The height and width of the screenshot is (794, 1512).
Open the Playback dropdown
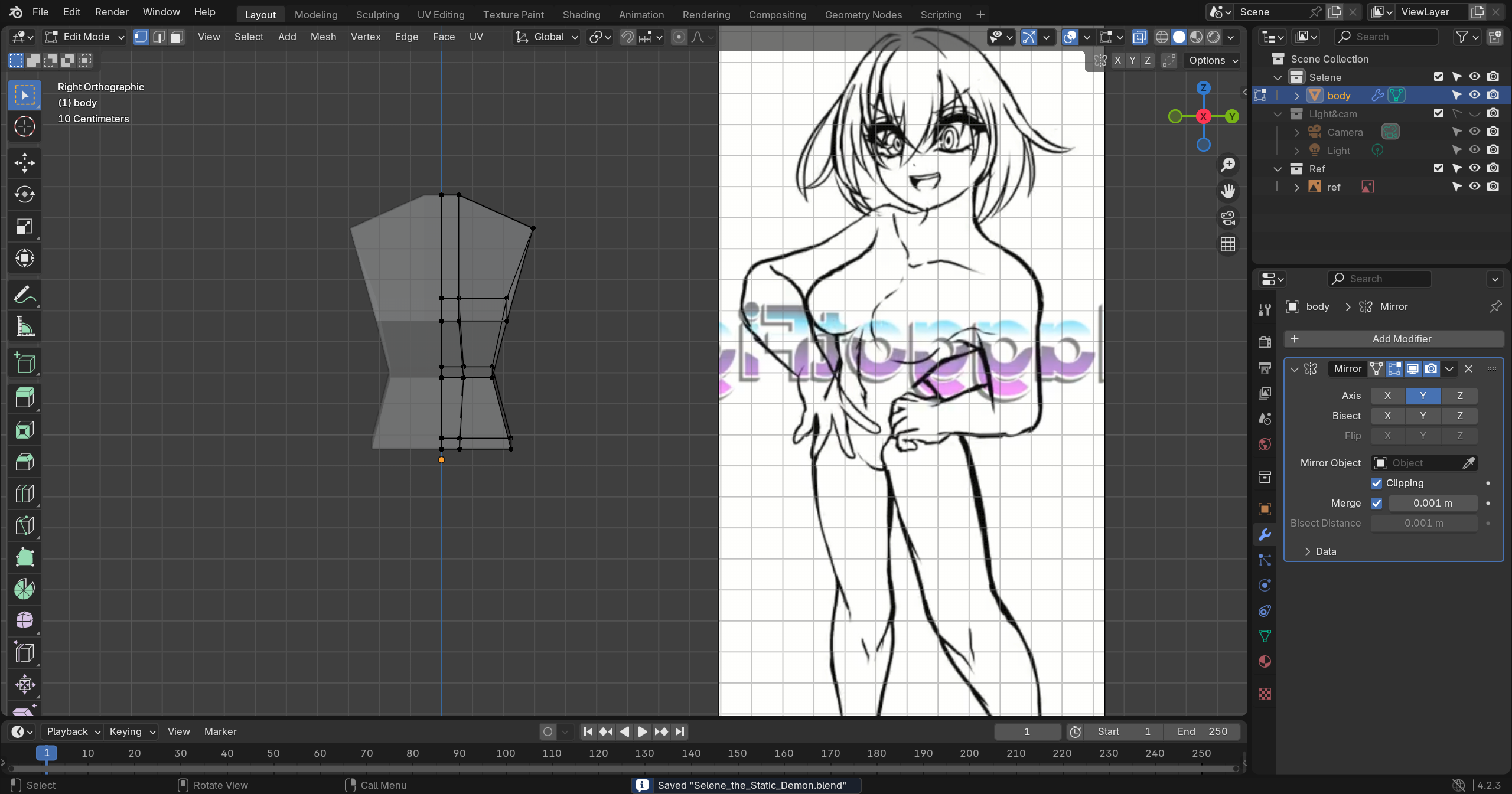pos(72,731)
